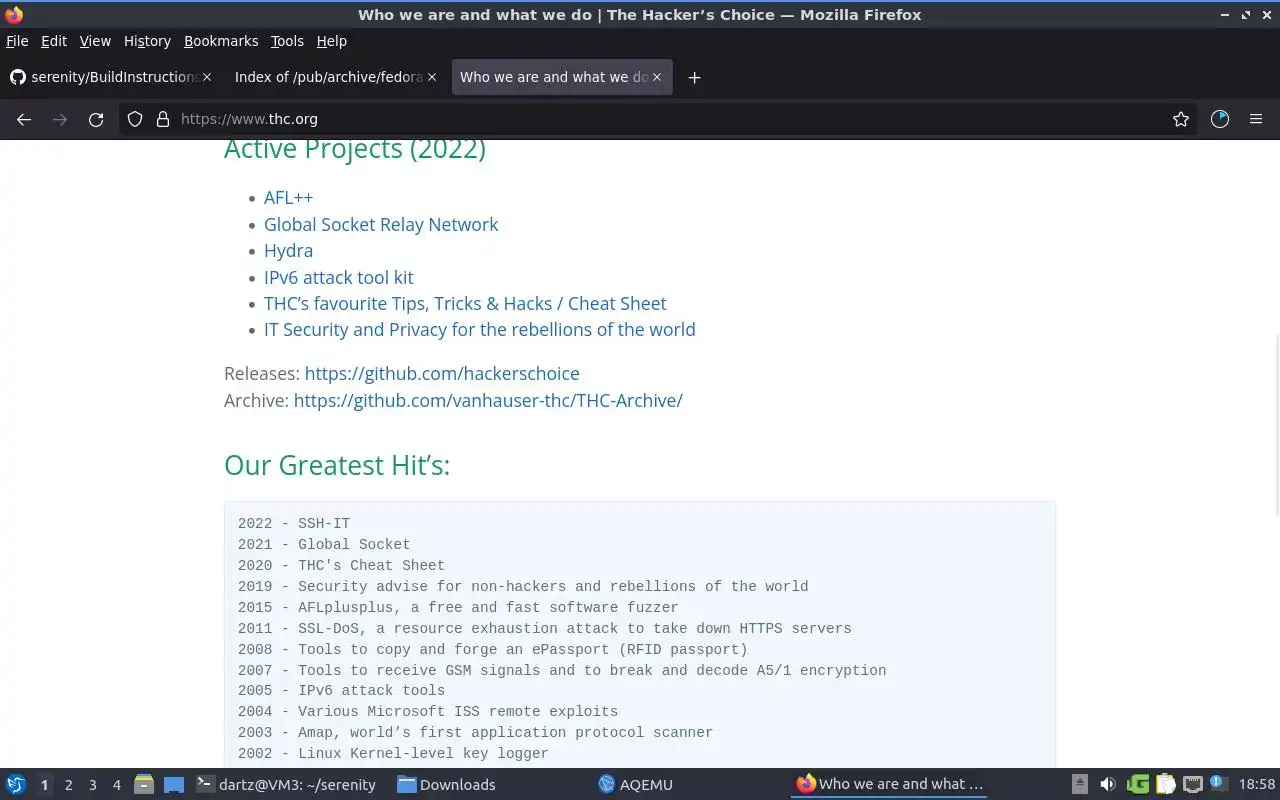Image resolution: width=1280 pixels, height=800 pixels.
Task: Click the removable media eject tray icon
Action: [x=1080, y=785]
